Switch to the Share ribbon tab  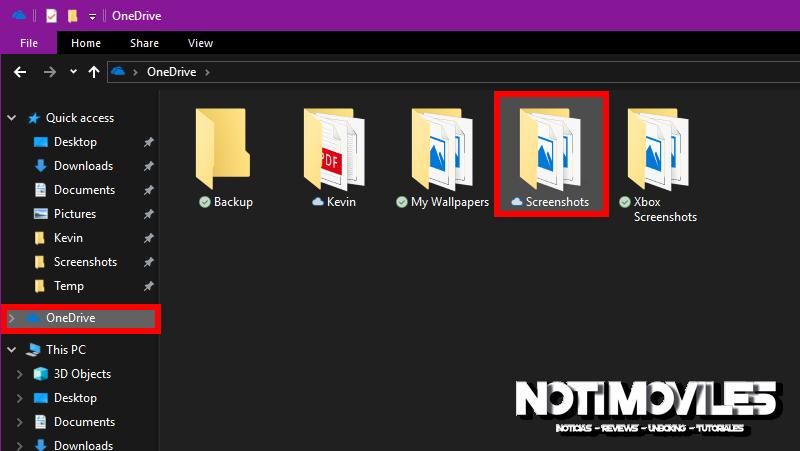coord(144,43)
